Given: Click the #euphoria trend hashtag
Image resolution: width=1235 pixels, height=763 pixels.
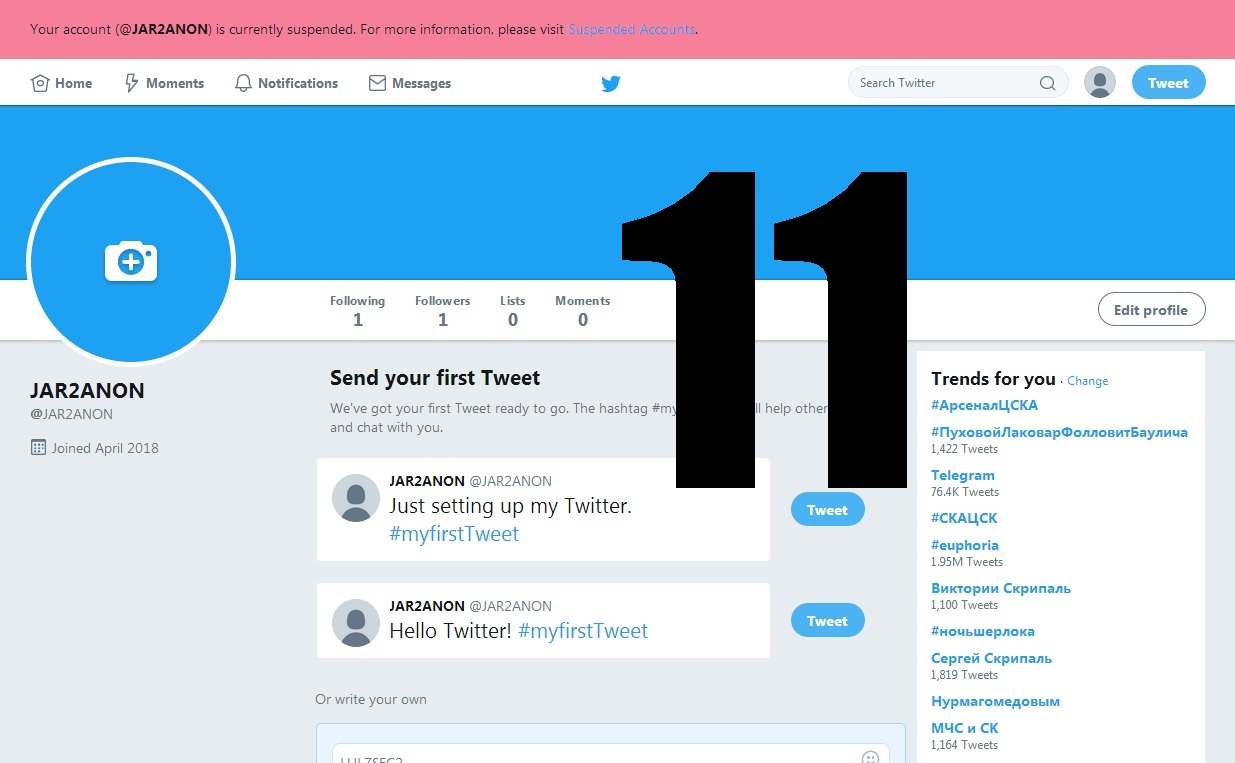Looking at the screenshot, I should [x=964, y=545].
